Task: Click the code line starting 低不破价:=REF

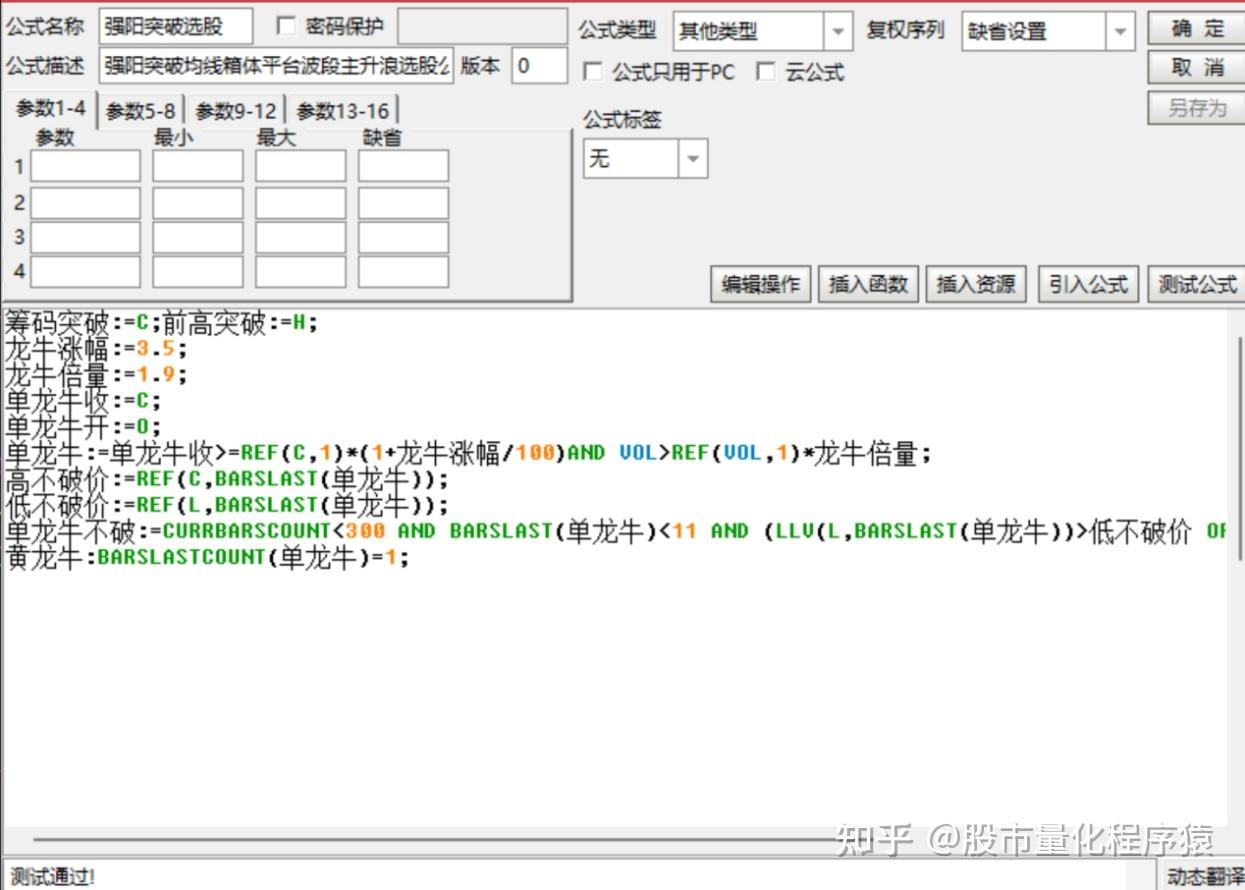Action: (x=228, y=505)
